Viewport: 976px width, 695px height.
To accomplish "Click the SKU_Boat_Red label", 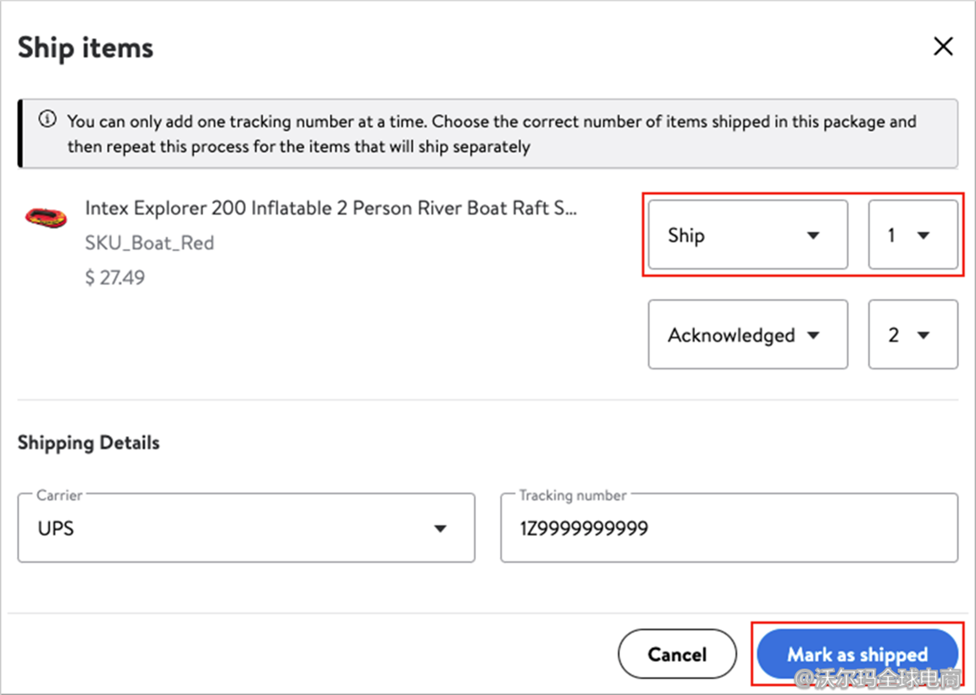I will tap(149, 243).
